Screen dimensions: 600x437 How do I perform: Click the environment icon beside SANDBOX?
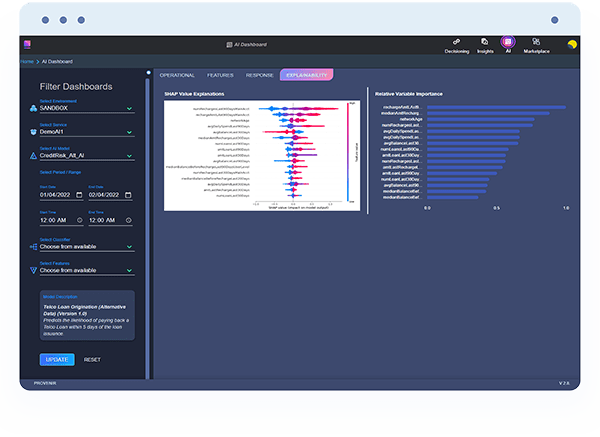(x=33, y=109)
